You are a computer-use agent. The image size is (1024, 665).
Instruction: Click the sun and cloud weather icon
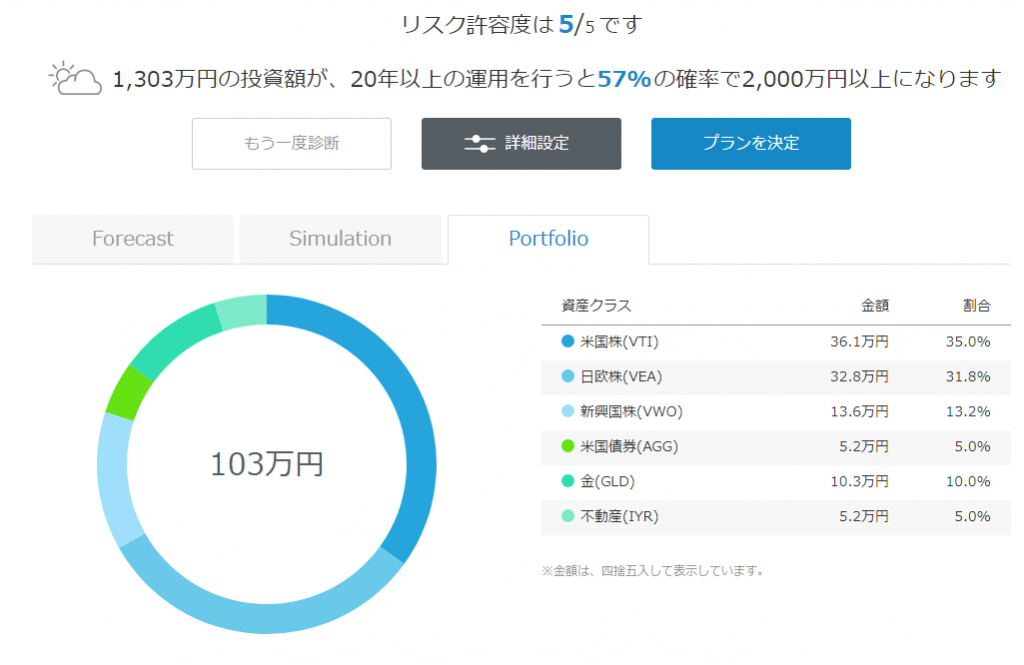(x=75, y=79)
